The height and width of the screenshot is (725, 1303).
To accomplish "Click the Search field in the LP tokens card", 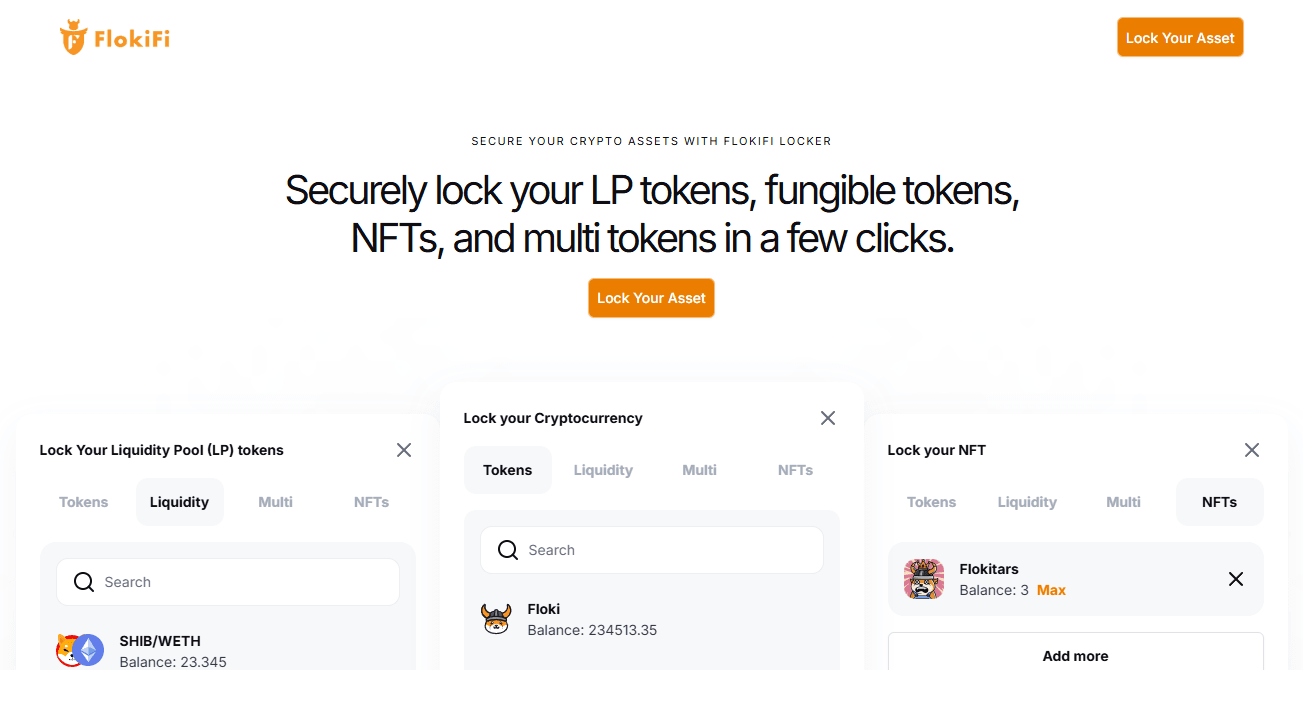I will pos(228,581).
